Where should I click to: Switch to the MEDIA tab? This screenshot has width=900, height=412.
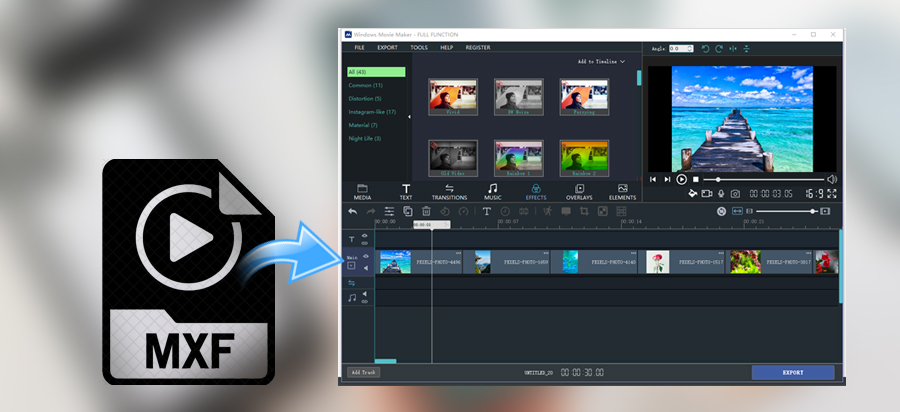362,192
